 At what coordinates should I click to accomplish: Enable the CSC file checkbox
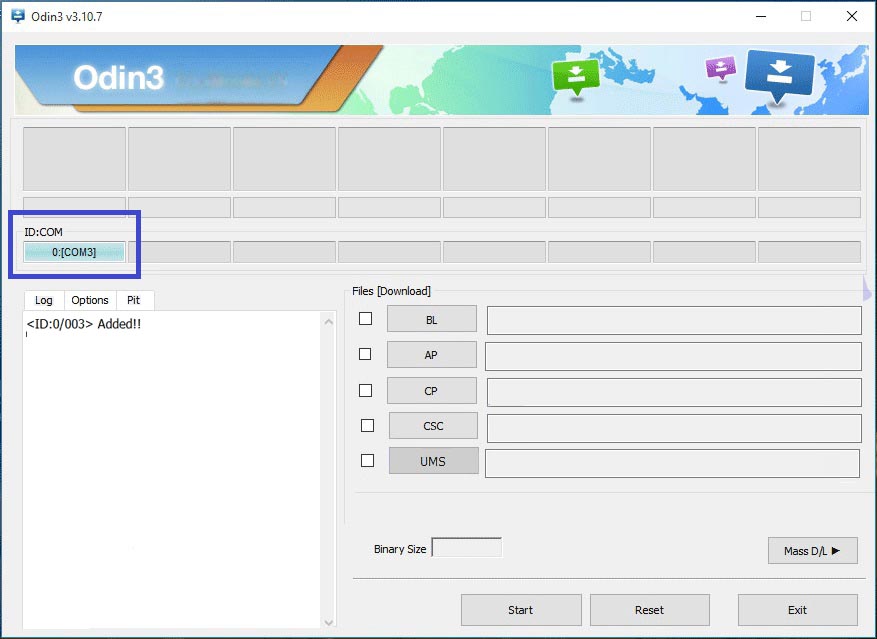pyautogui.click(x=367, y=425)
